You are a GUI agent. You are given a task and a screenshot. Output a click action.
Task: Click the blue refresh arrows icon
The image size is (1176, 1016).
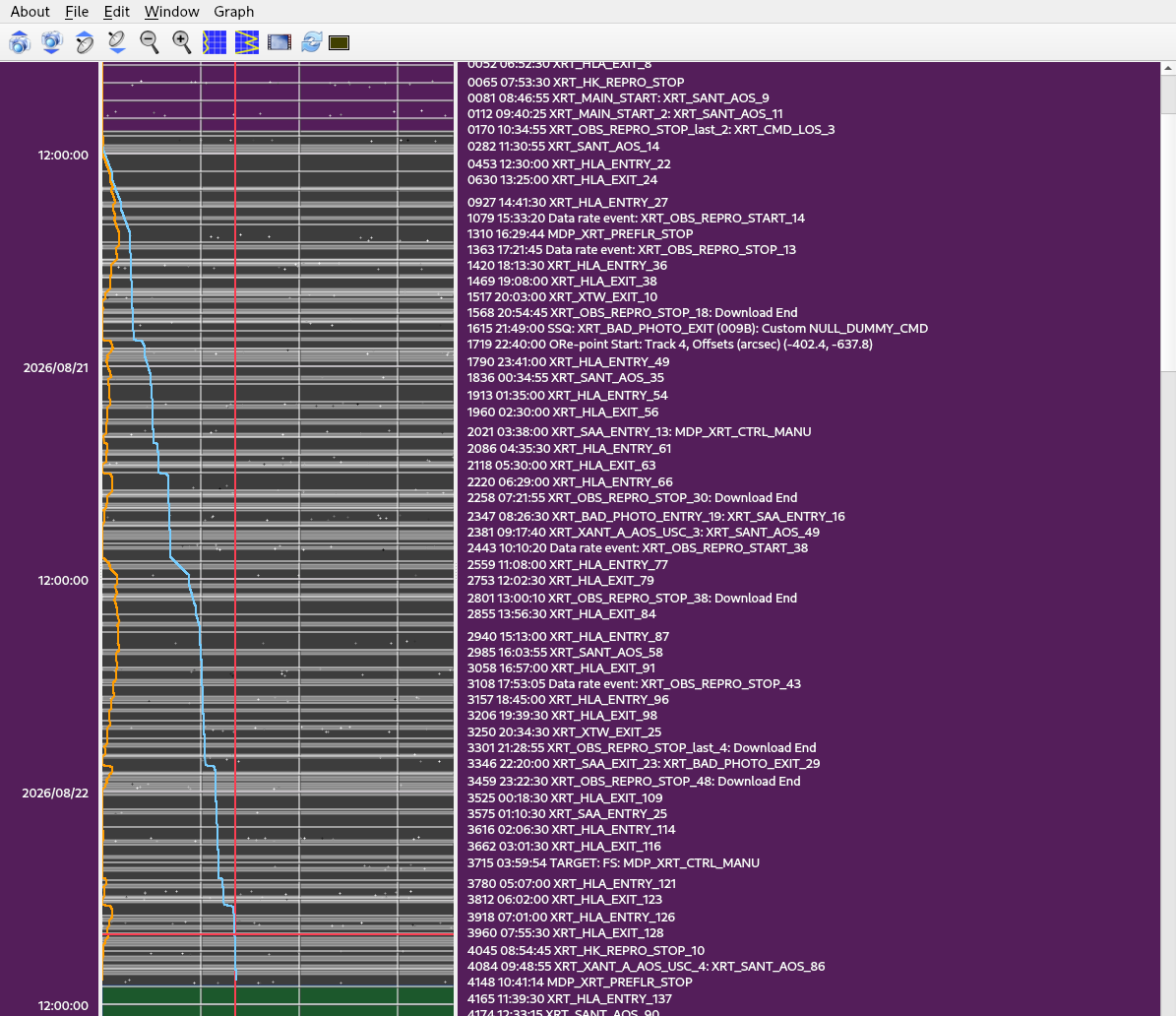click(311, 42)
